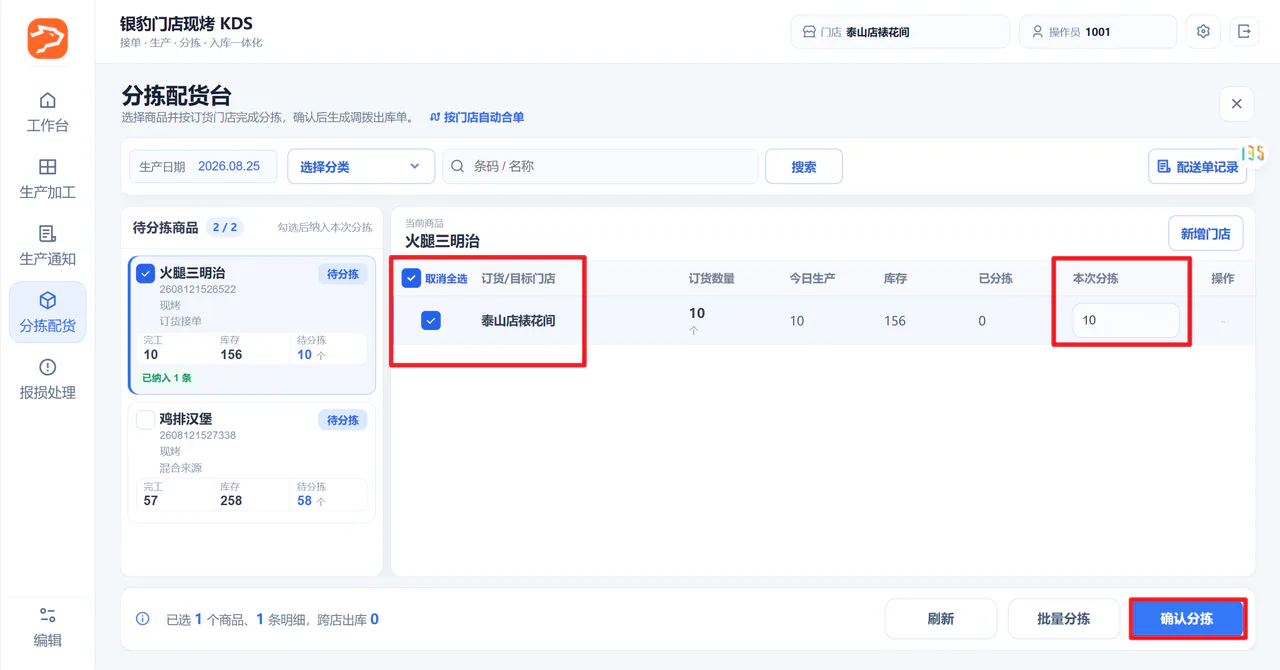Toggle the 取消全选 header checkbox

click(x=411, y=278)
